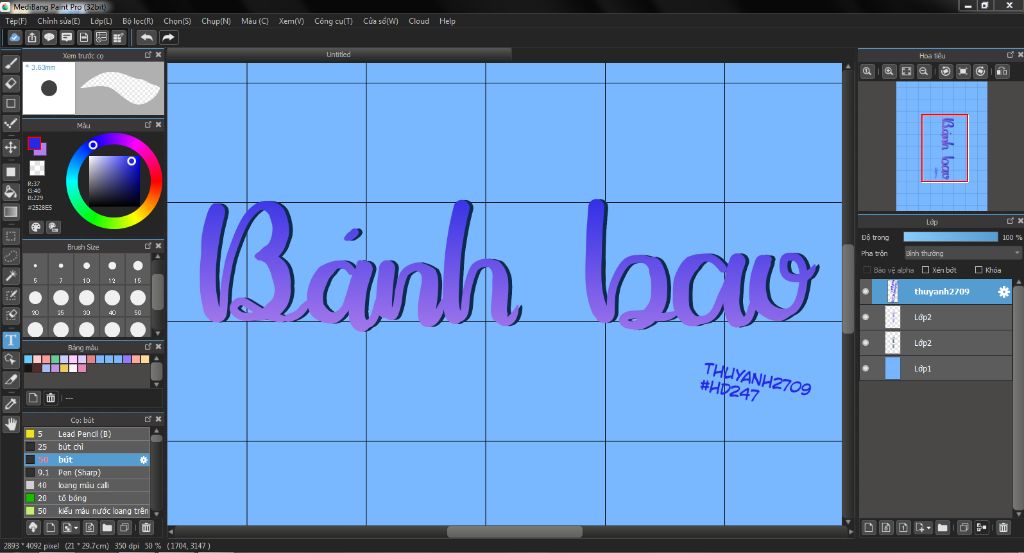The height and width of the screenshot is (553, 1024).
Task: Select the transparent color swatch
Action: click(x=37, y=168)
